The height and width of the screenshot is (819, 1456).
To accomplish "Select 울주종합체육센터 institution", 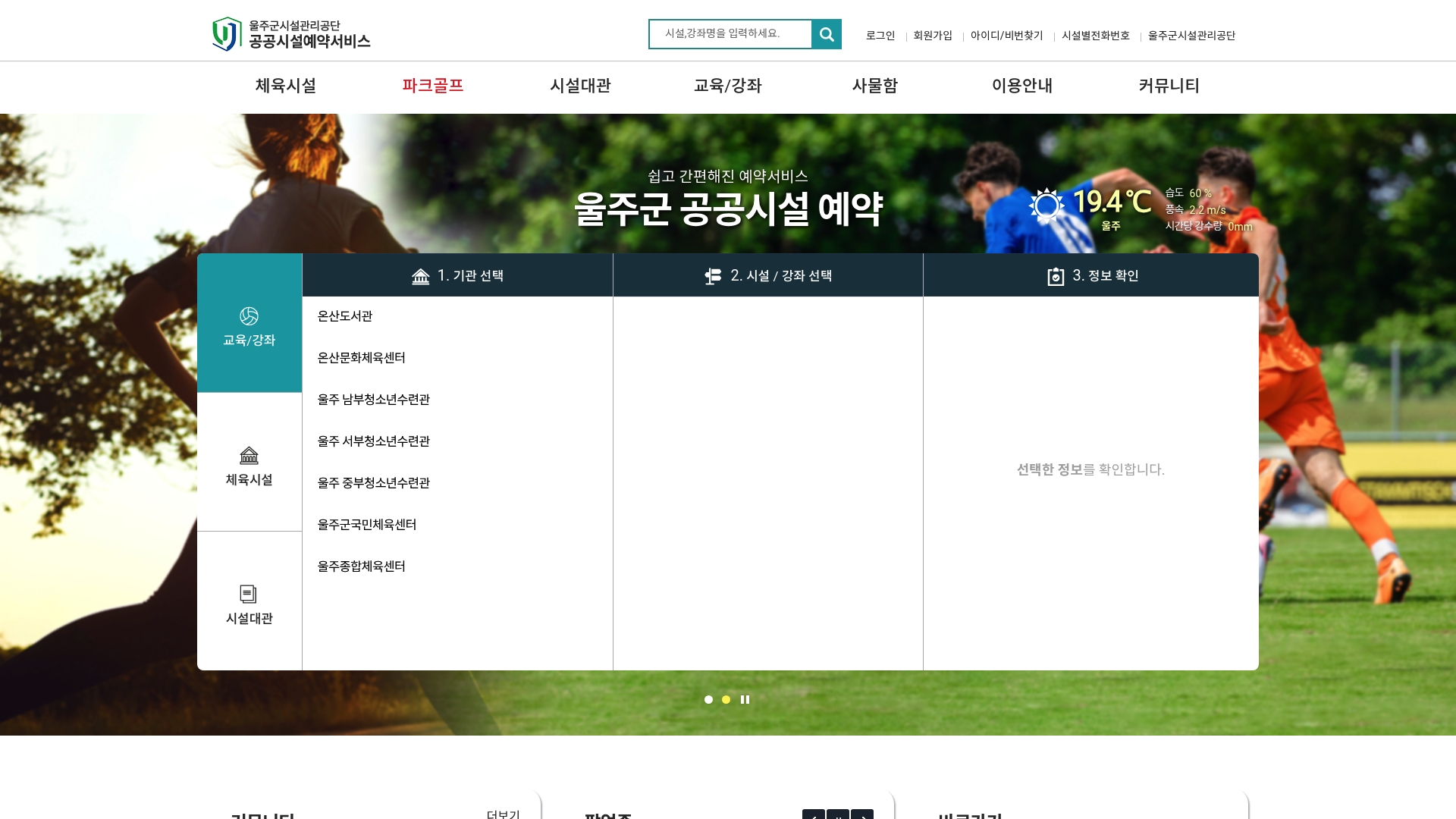I will [x=362, y=566].
